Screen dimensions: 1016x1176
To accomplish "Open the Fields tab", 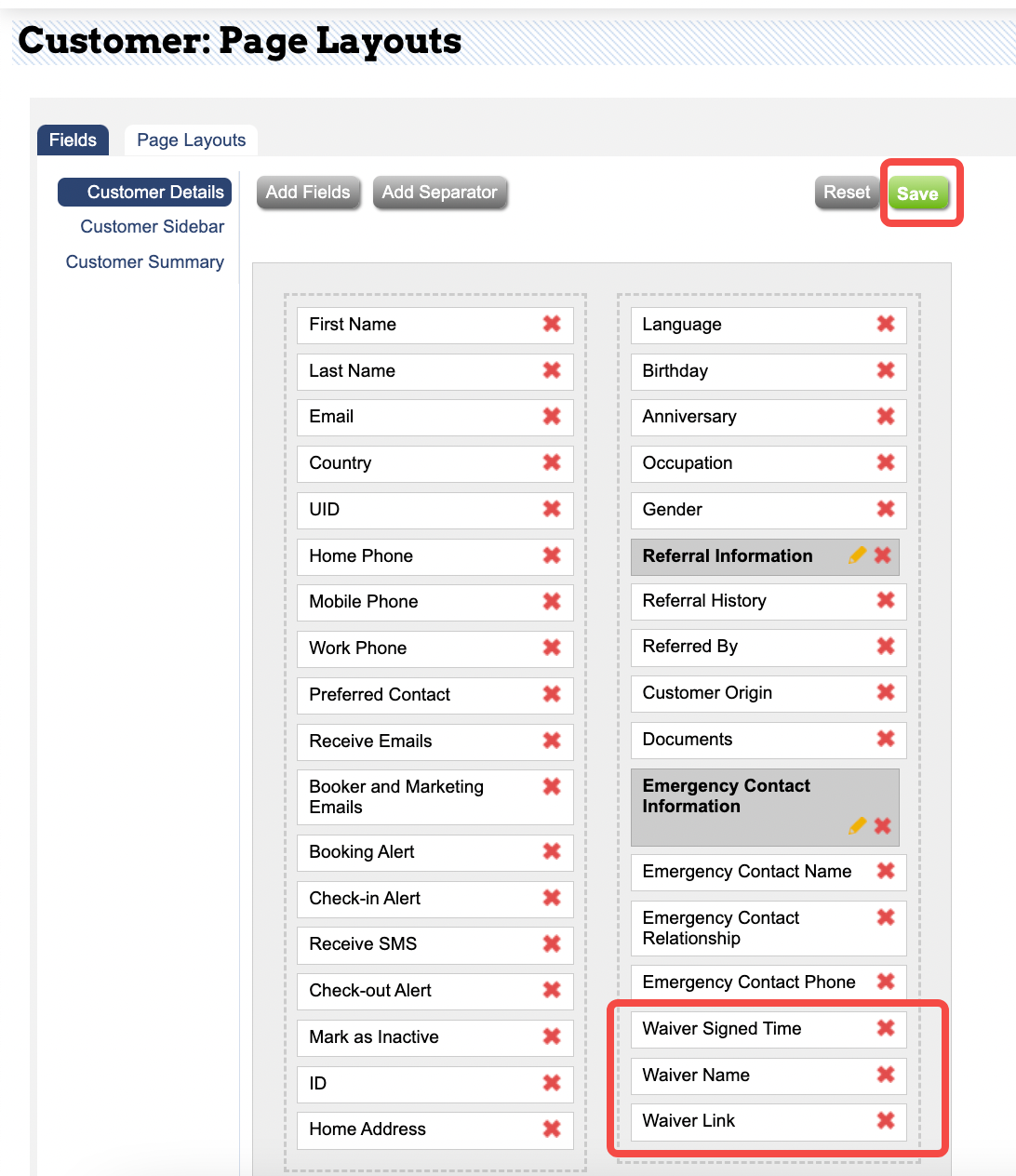I will (73, 140).
